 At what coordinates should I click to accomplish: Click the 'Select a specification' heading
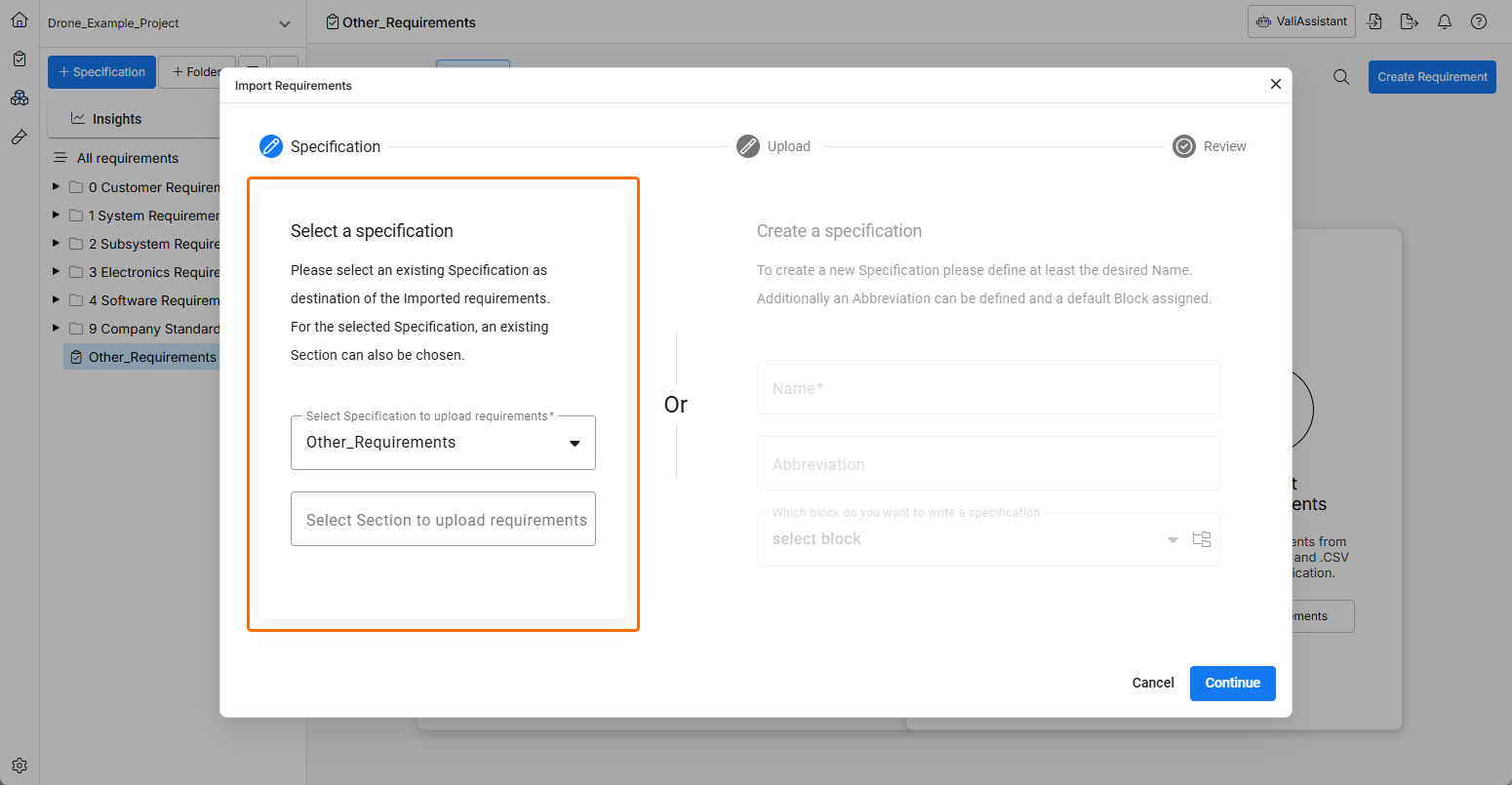(x=372, y=231)
